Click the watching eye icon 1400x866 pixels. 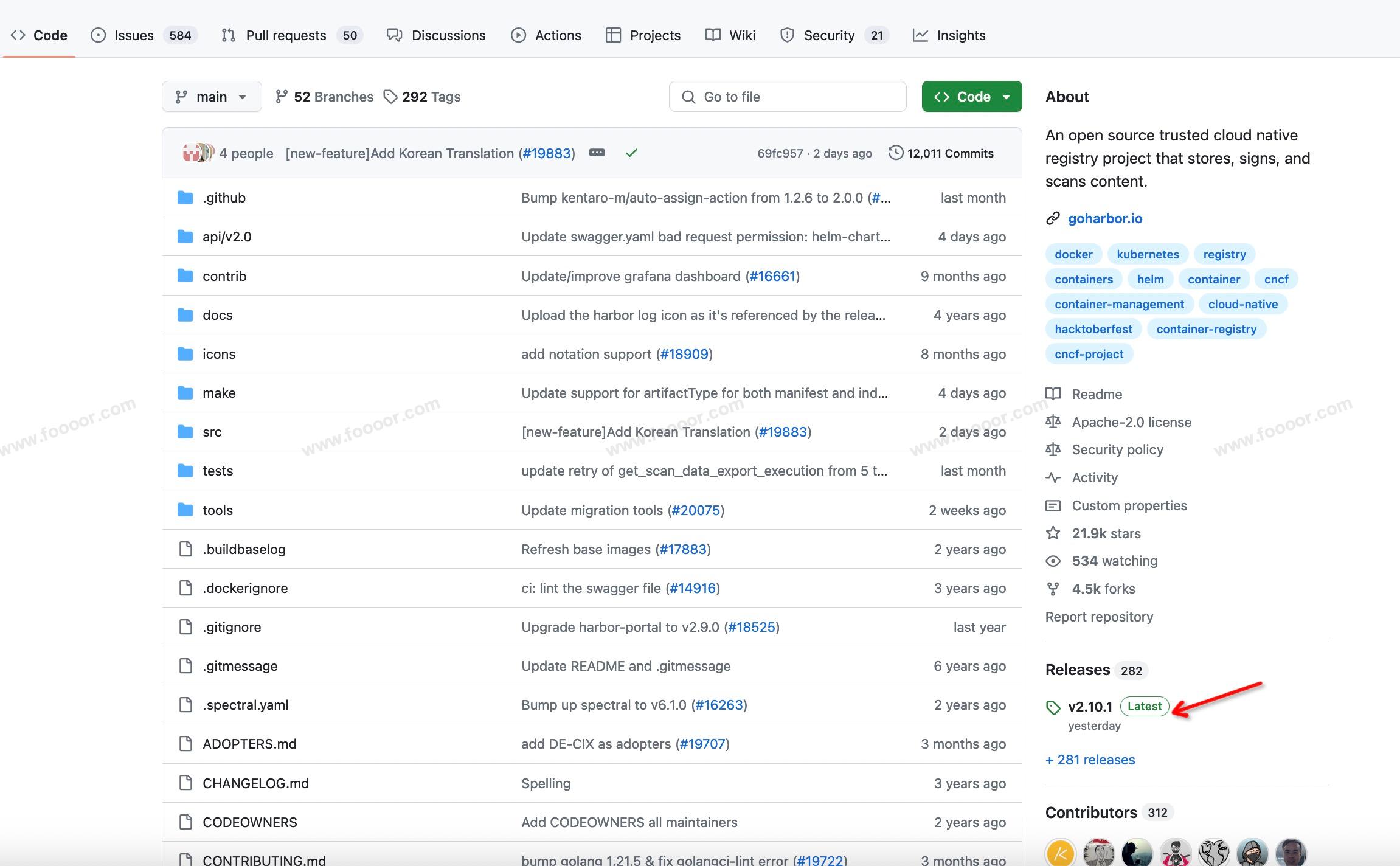pyautogui.click(x=1053, y=561)
